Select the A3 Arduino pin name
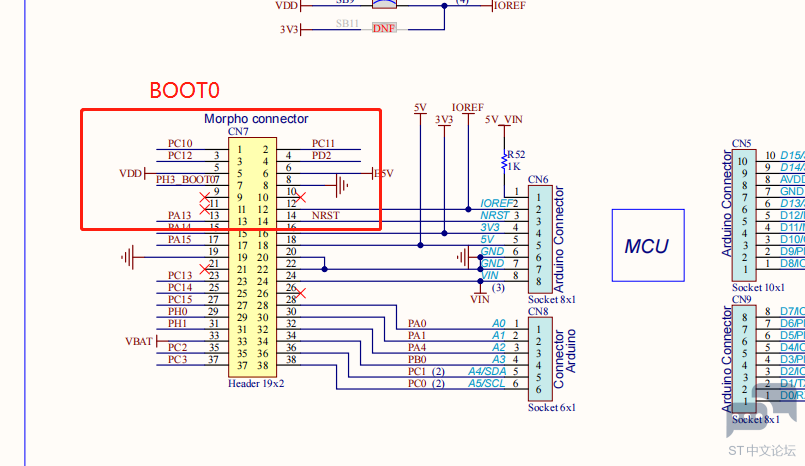The height and width of the screenshot is (466, 805). point(499,359)
